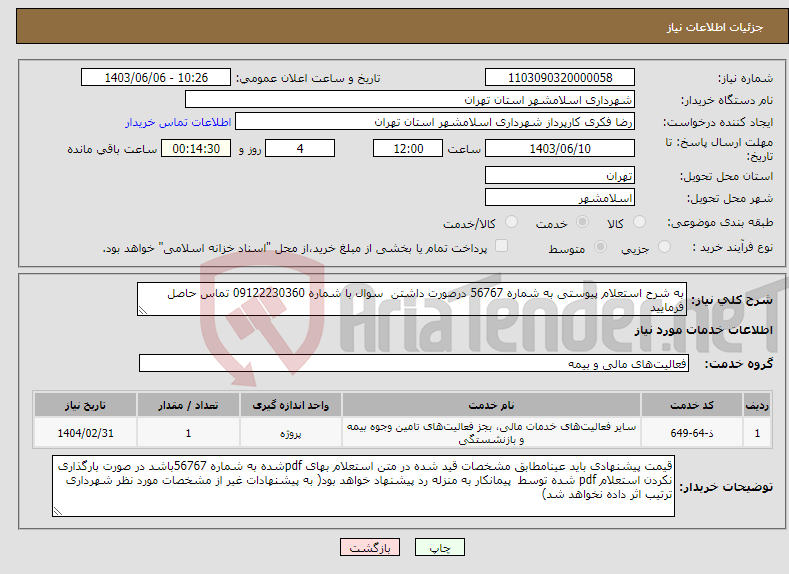Click the شرح کلی نیاز description textarea

[412, 299]
